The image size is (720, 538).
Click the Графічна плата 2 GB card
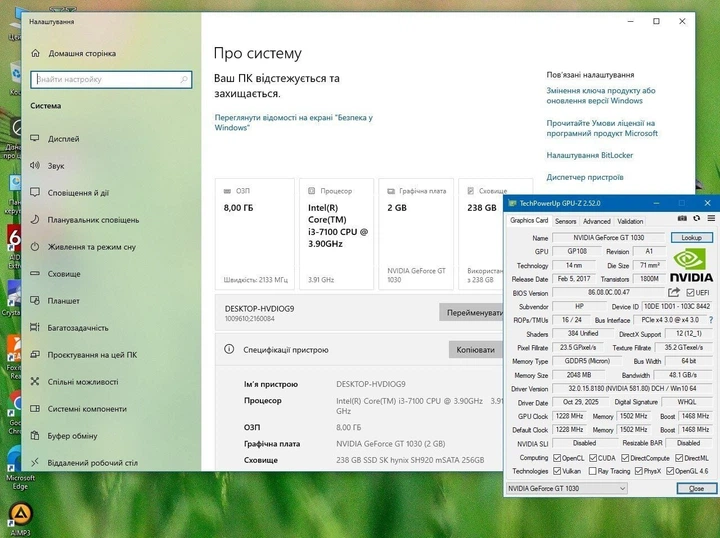coord(416,234)
